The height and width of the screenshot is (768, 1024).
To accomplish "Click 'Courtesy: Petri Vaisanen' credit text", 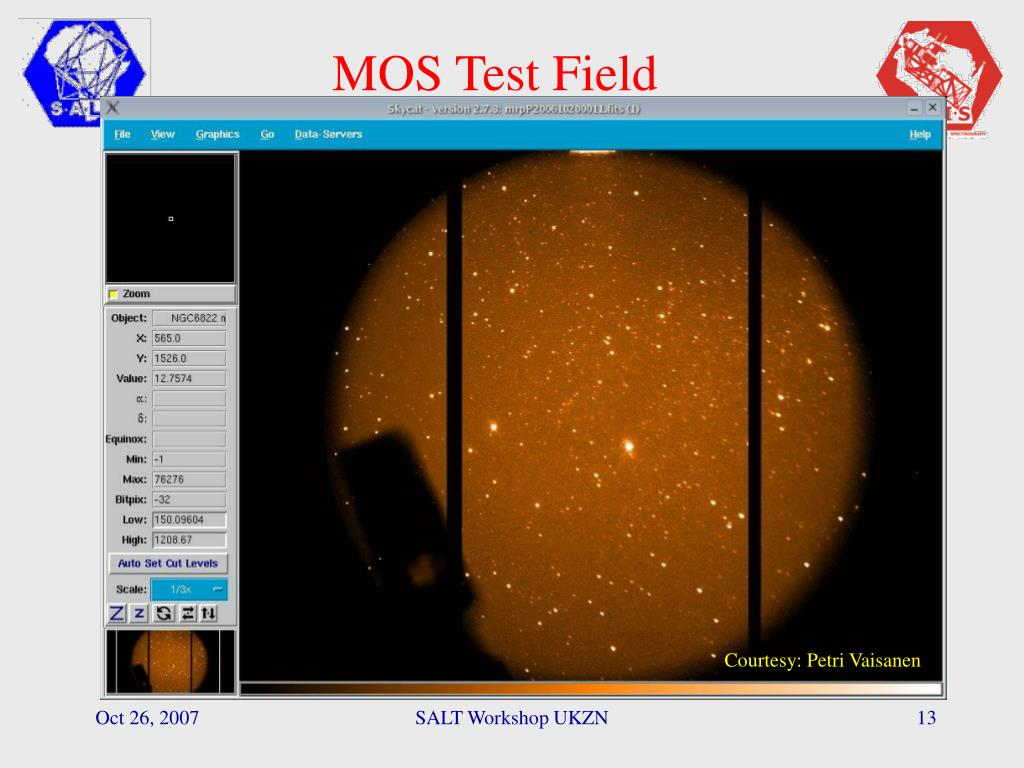I will pos(822,660).
